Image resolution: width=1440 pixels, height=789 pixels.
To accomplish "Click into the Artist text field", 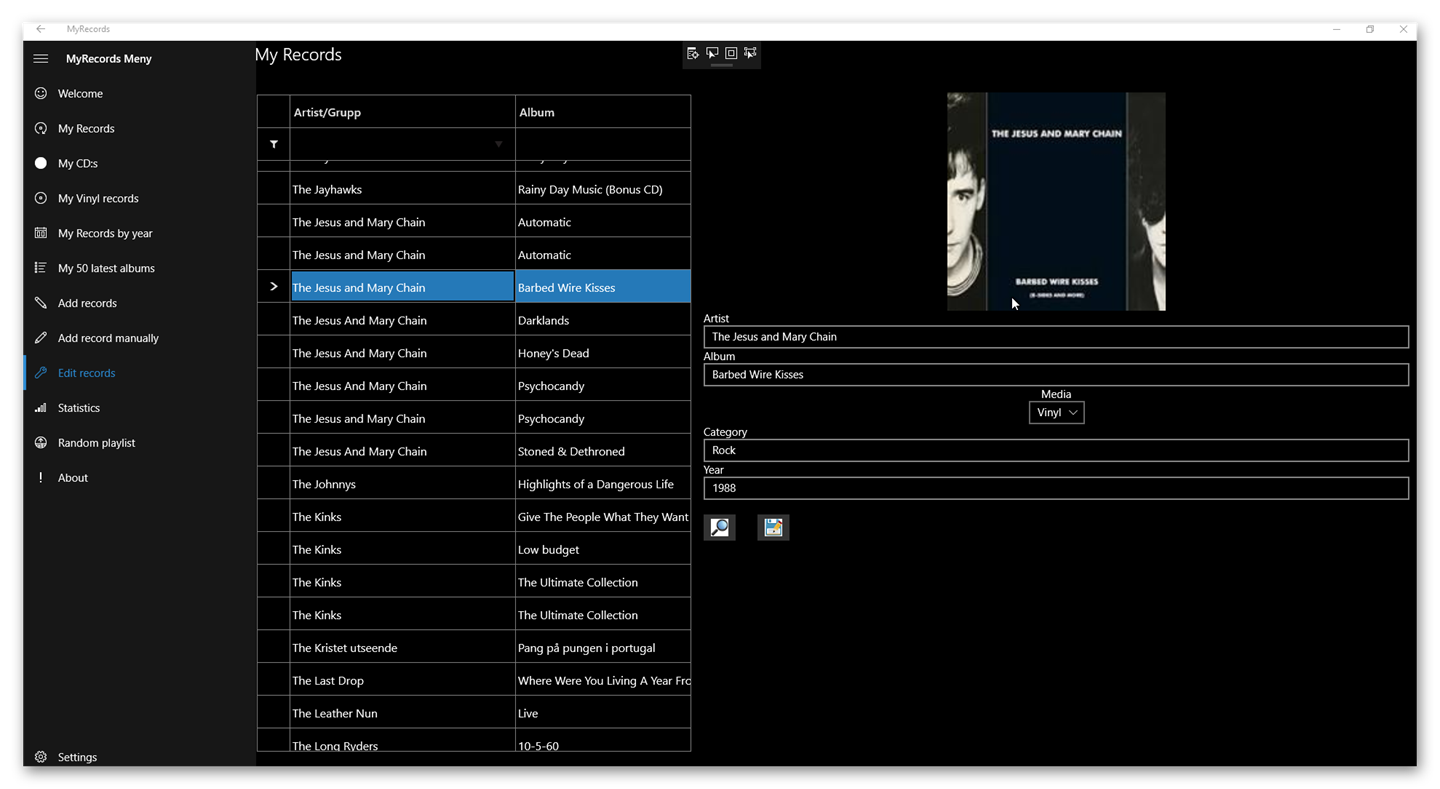I will point(1056,337).
